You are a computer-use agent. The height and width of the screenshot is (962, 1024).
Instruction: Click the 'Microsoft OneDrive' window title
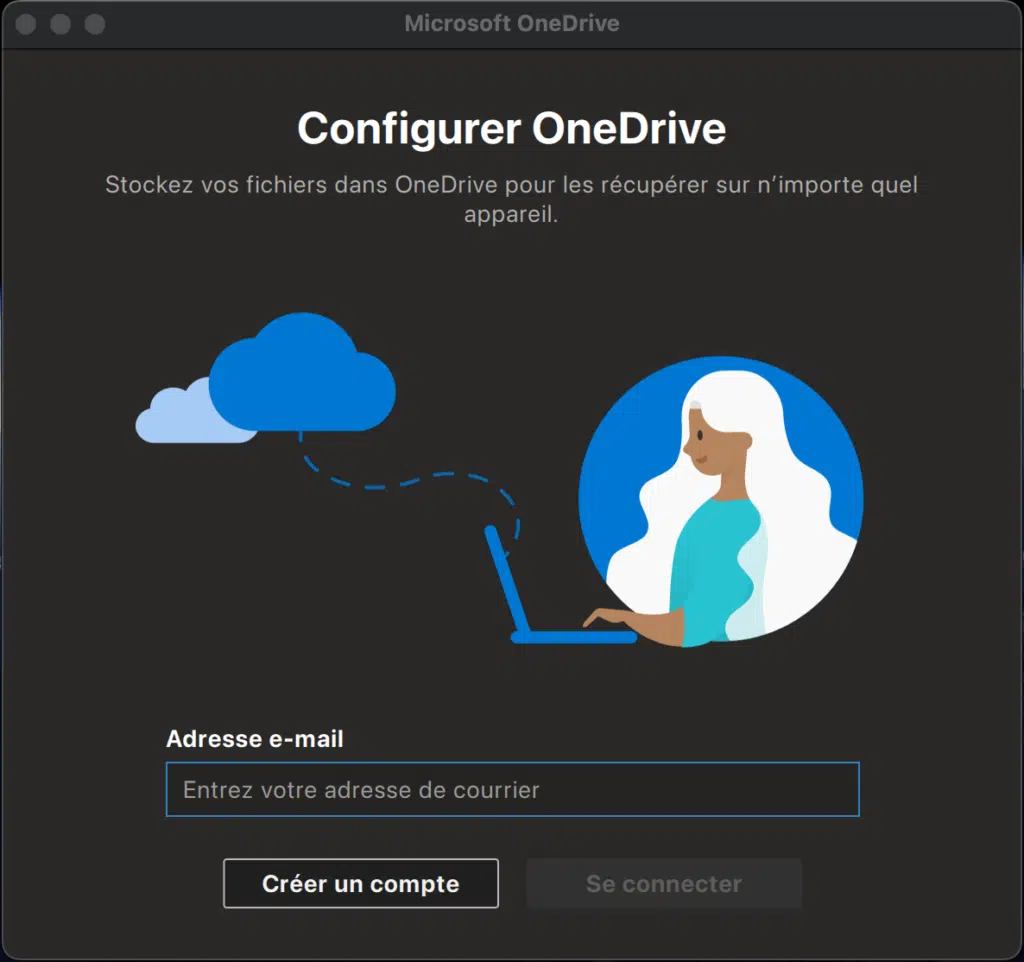[511, 24]
